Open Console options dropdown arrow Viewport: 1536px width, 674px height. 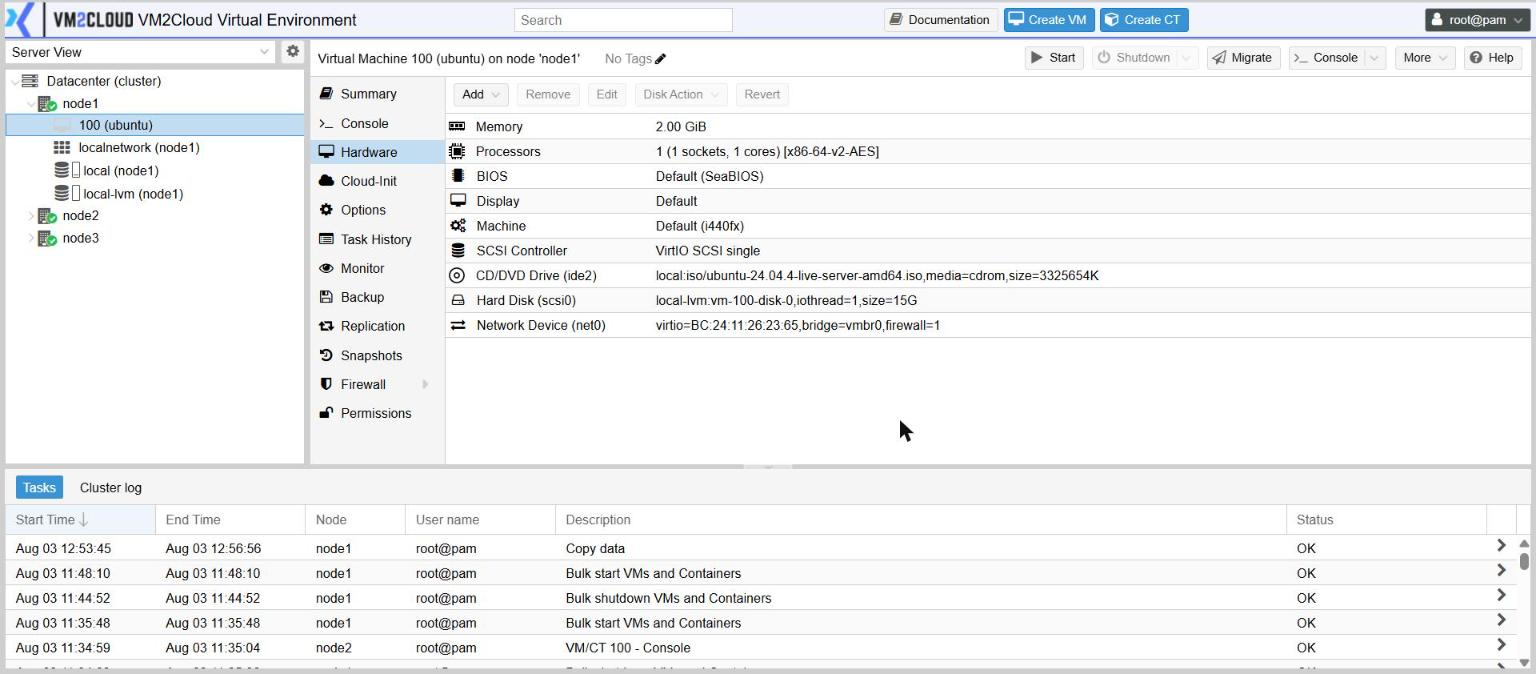[x=1375, y=58]
